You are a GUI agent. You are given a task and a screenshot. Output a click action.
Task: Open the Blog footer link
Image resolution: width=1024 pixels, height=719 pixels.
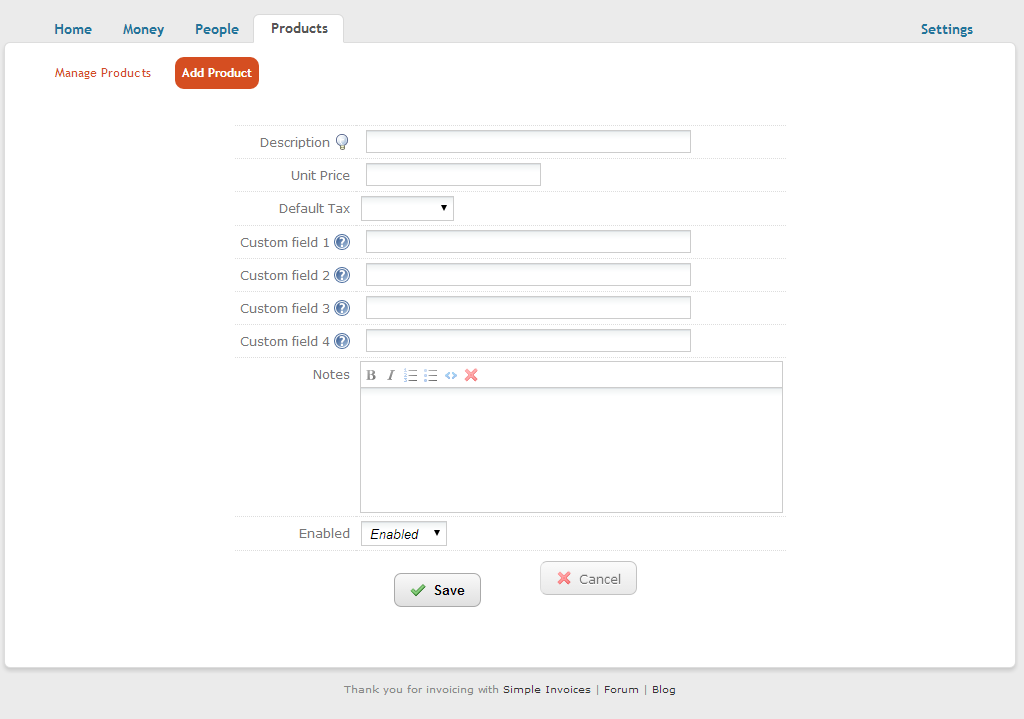click(x=664, y=690)
